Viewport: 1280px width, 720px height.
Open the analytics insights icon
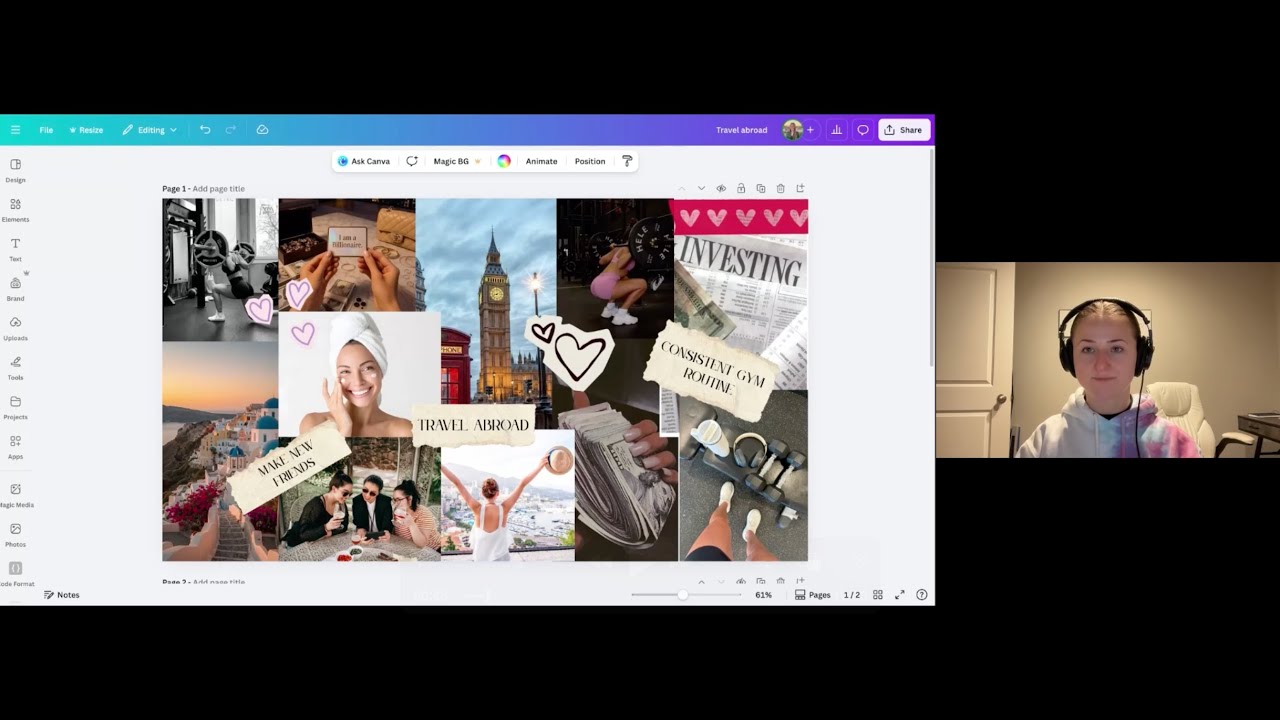[836, 130]
